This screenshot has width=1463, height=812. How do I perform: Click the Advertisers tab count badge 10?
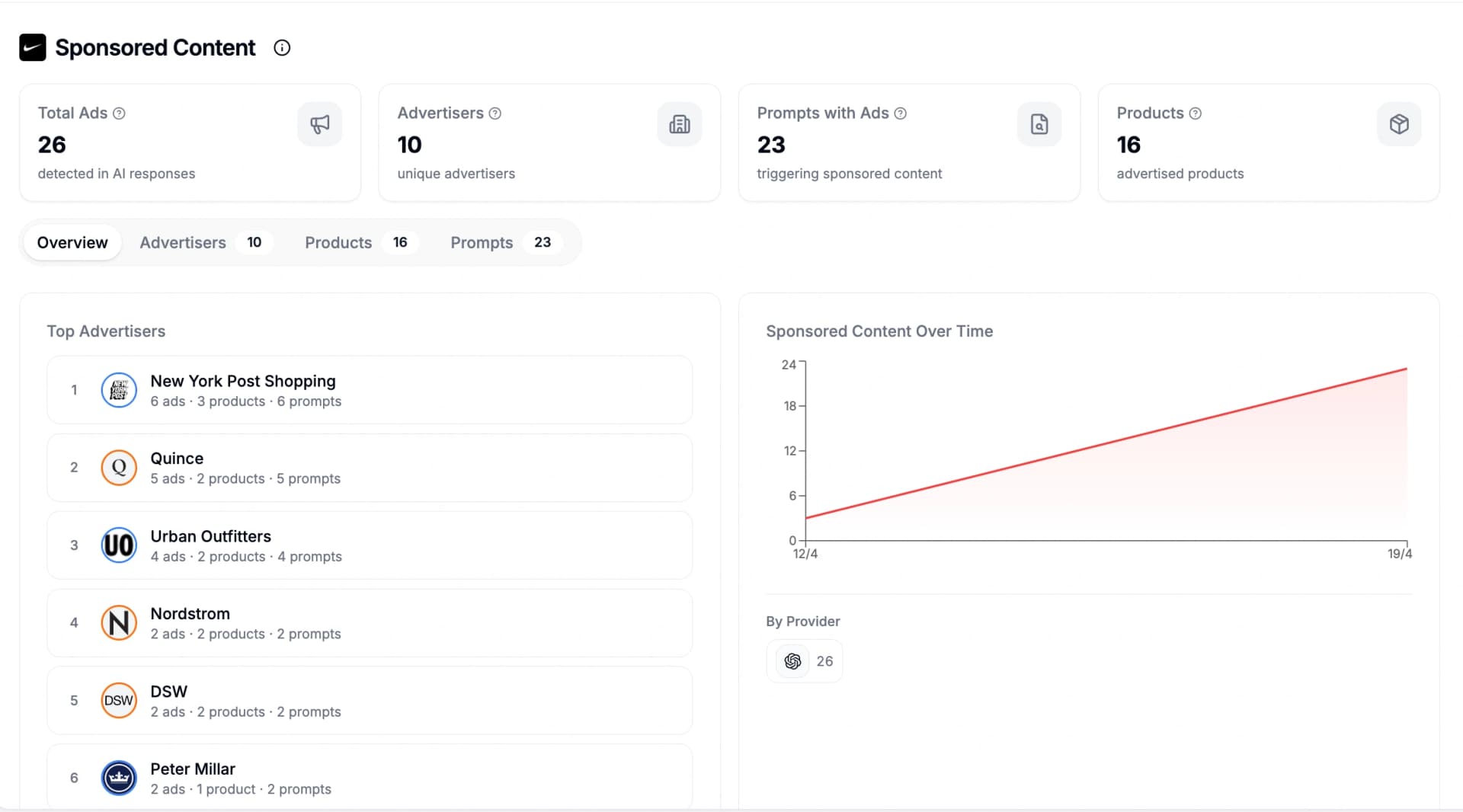pyautogui.click(x=255, y=242)
